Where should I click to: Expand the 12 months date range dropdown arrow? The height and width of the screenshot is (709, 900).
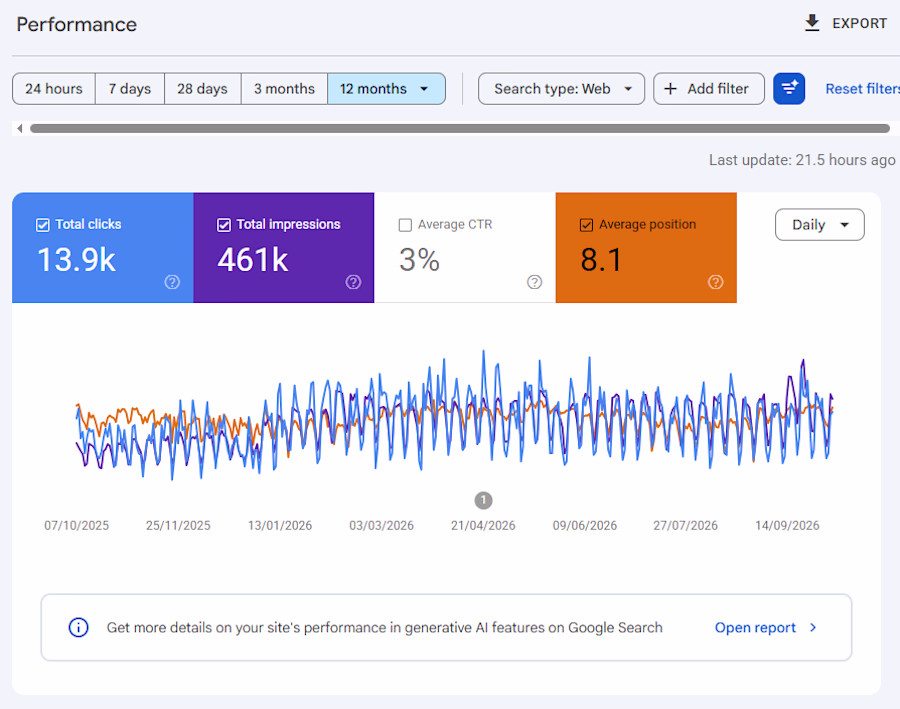pyautogui.click(x=424, y=89)
